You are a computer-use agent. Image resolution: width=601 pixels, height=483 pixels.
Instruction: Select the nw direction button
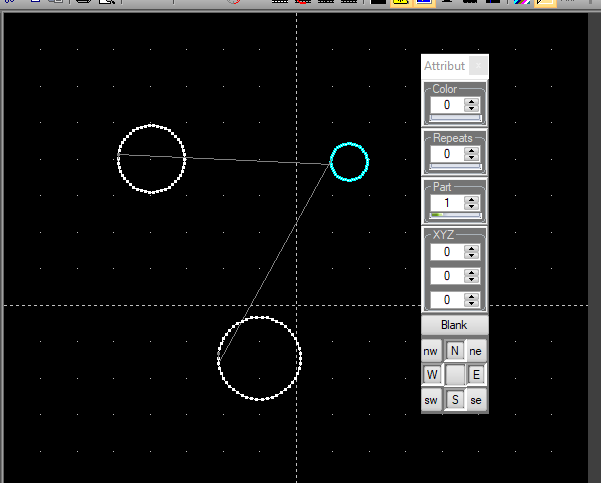431,351
